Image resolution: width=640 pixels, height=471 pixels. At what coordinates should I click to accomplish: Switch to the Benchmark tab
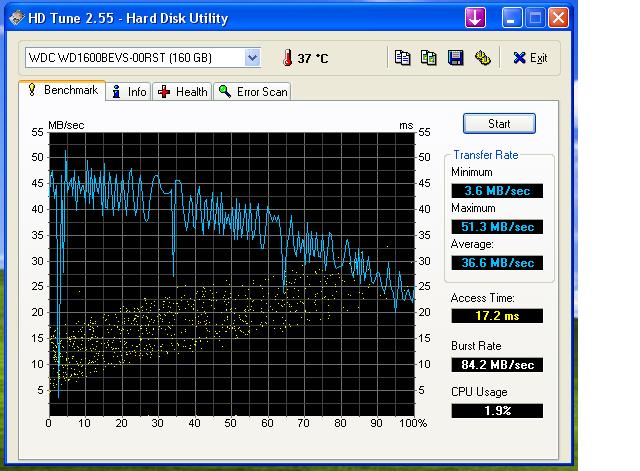coord(62,90)
